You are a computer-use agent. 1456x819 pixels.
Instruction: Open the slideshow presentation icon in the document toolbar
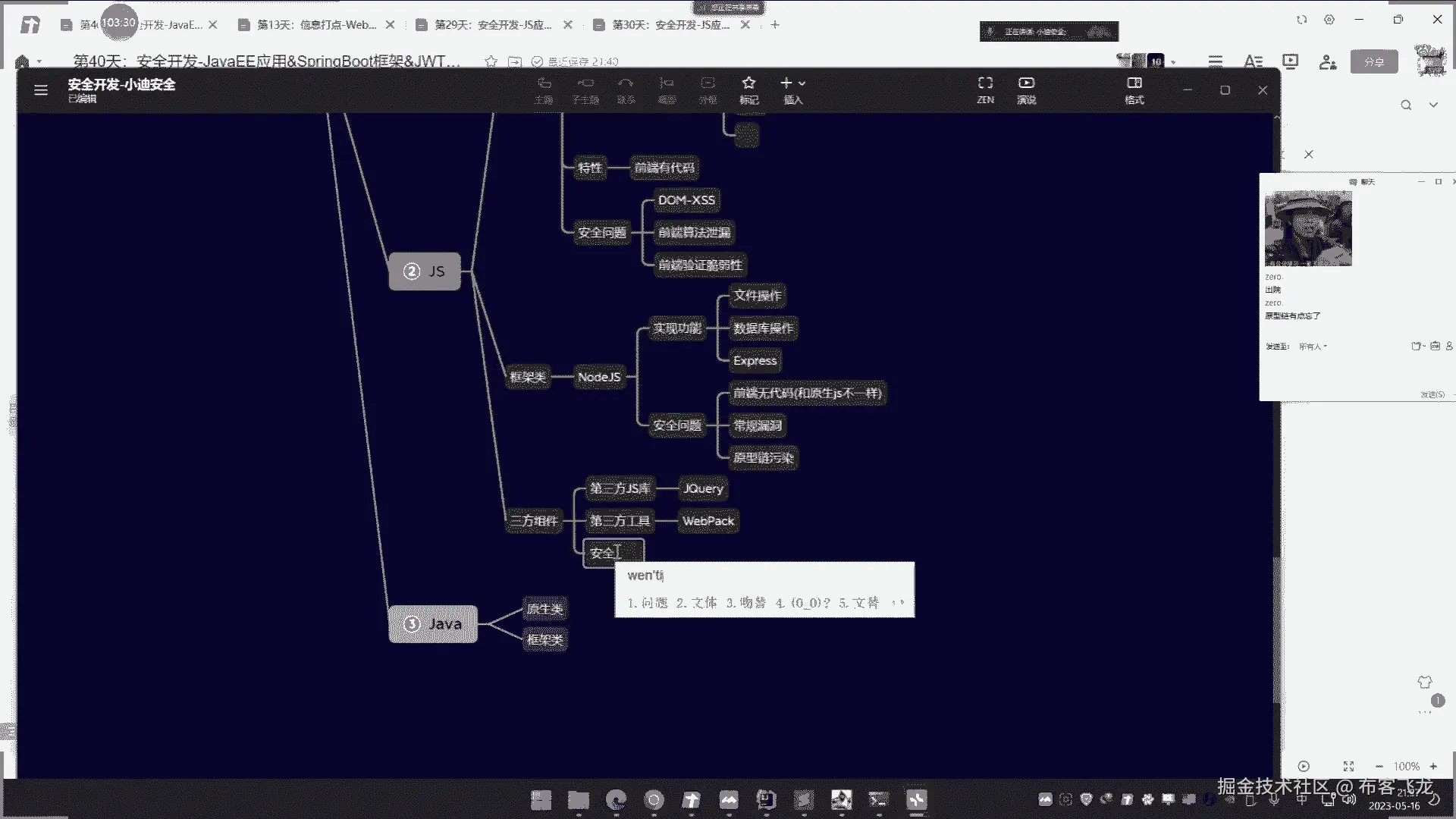point(1290,61)
